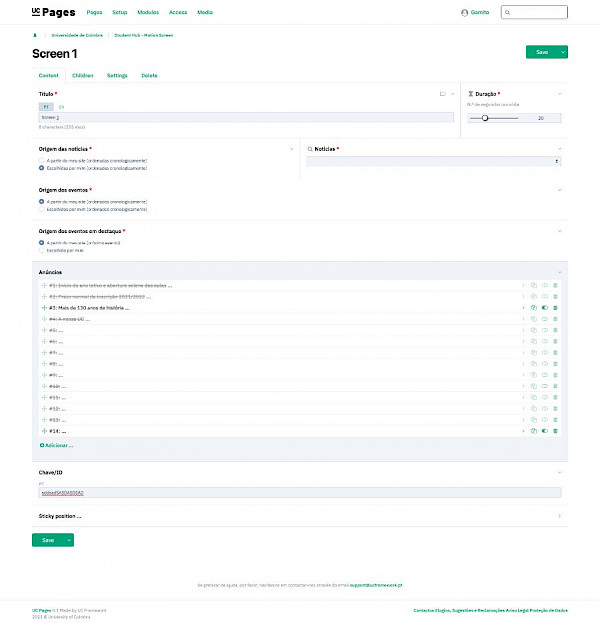Delete announcement #3 with trash icon
The height and width of the screenshot is (623, 600).
556,308
